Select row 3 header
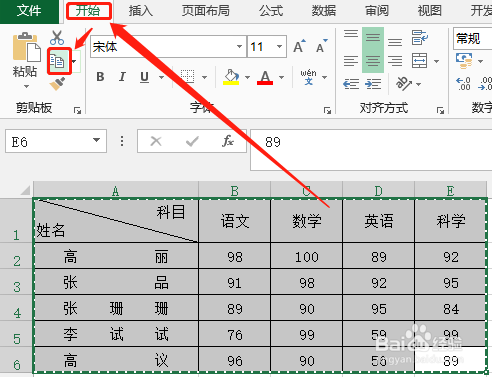 pos(17,282)
